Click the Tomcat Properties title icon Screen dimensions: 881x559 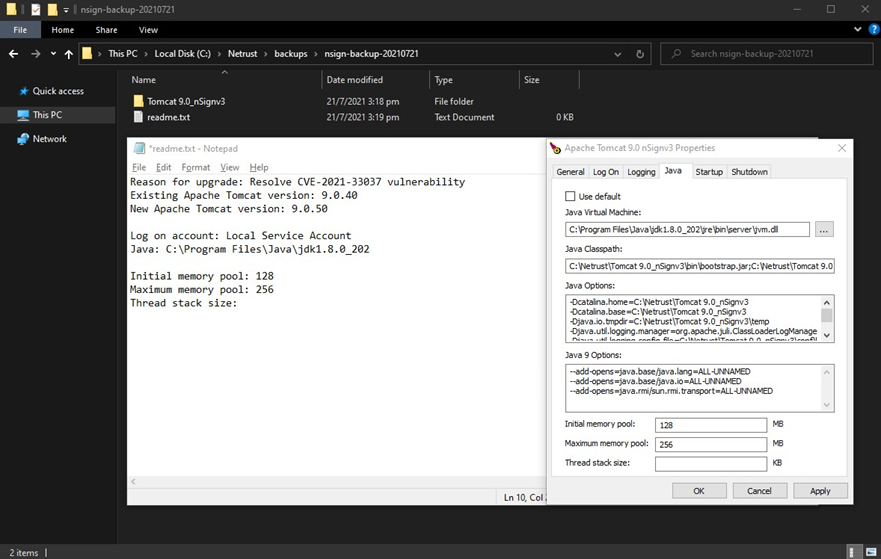(555, 148)
